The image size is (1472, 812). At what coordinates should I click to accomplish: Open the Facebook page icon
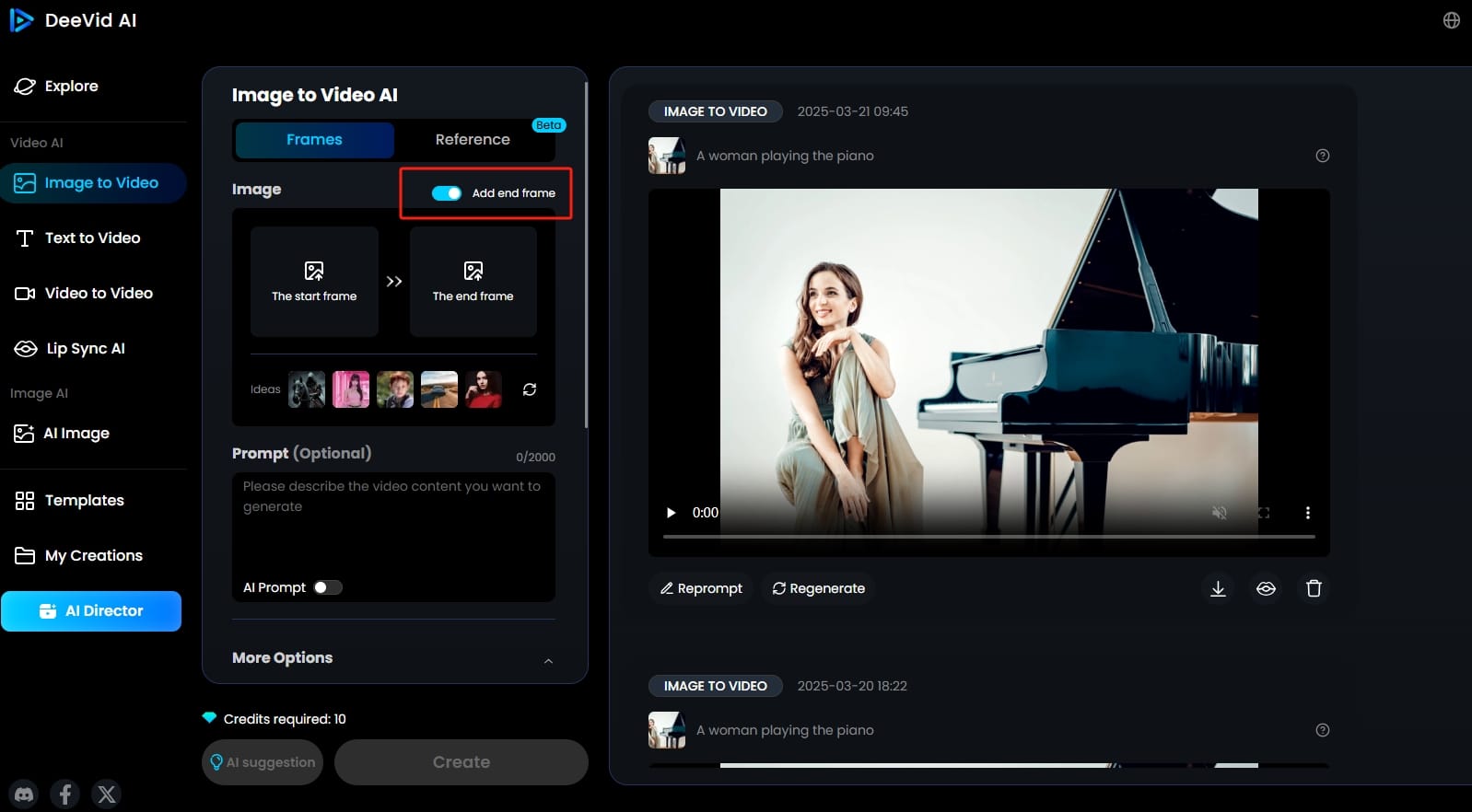[x=64, y=794]
